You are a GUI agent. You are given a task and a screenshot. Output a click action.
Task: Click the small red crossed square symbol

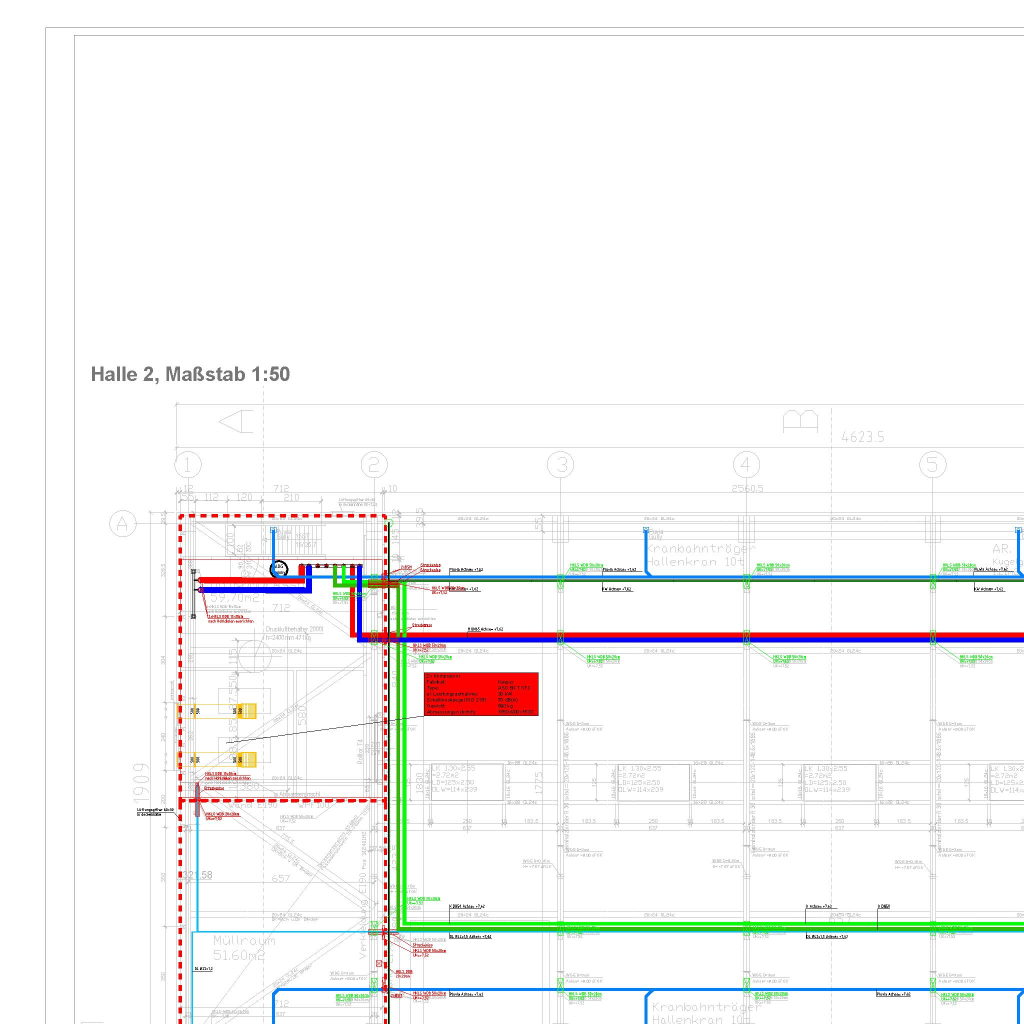tap(379, 964)
